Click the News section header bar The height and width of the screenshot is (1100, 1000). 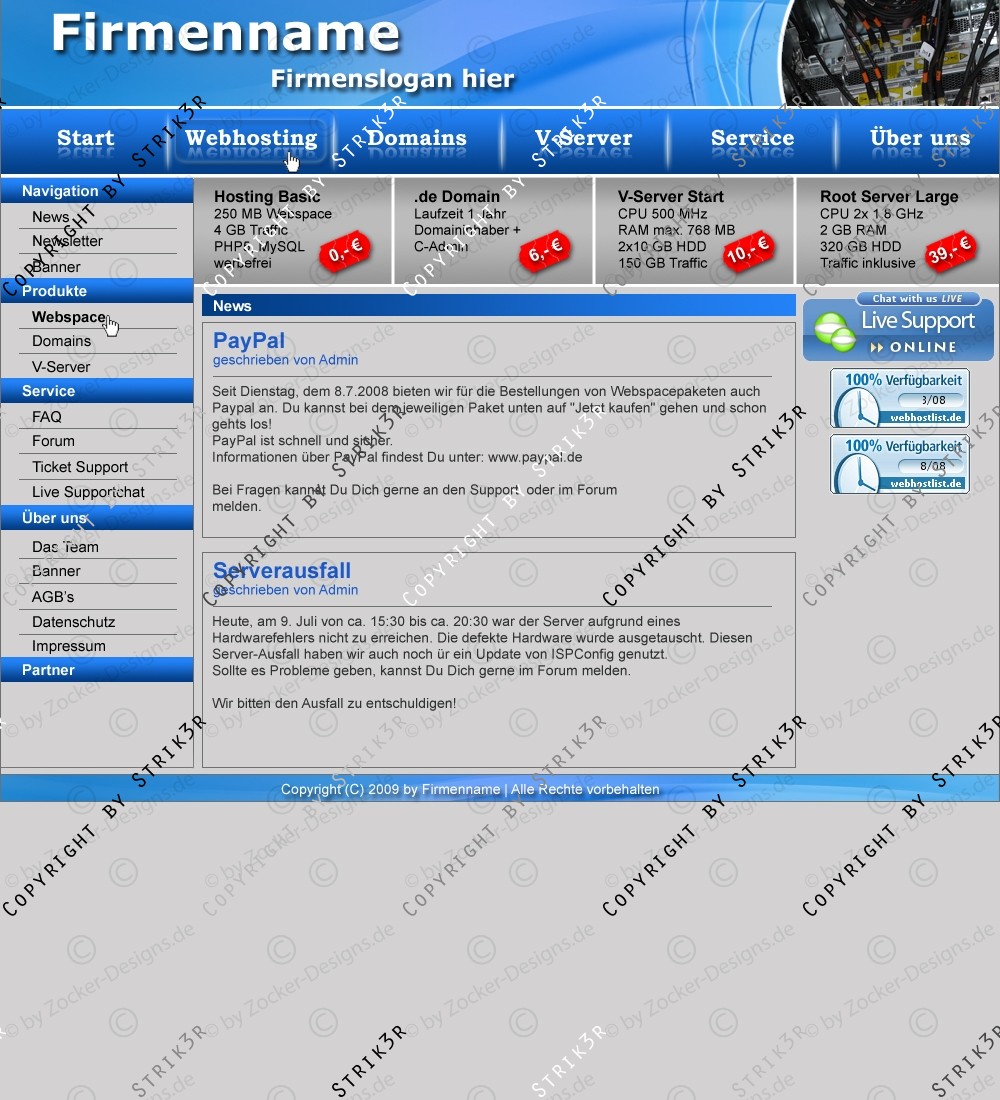pos(498,306)
